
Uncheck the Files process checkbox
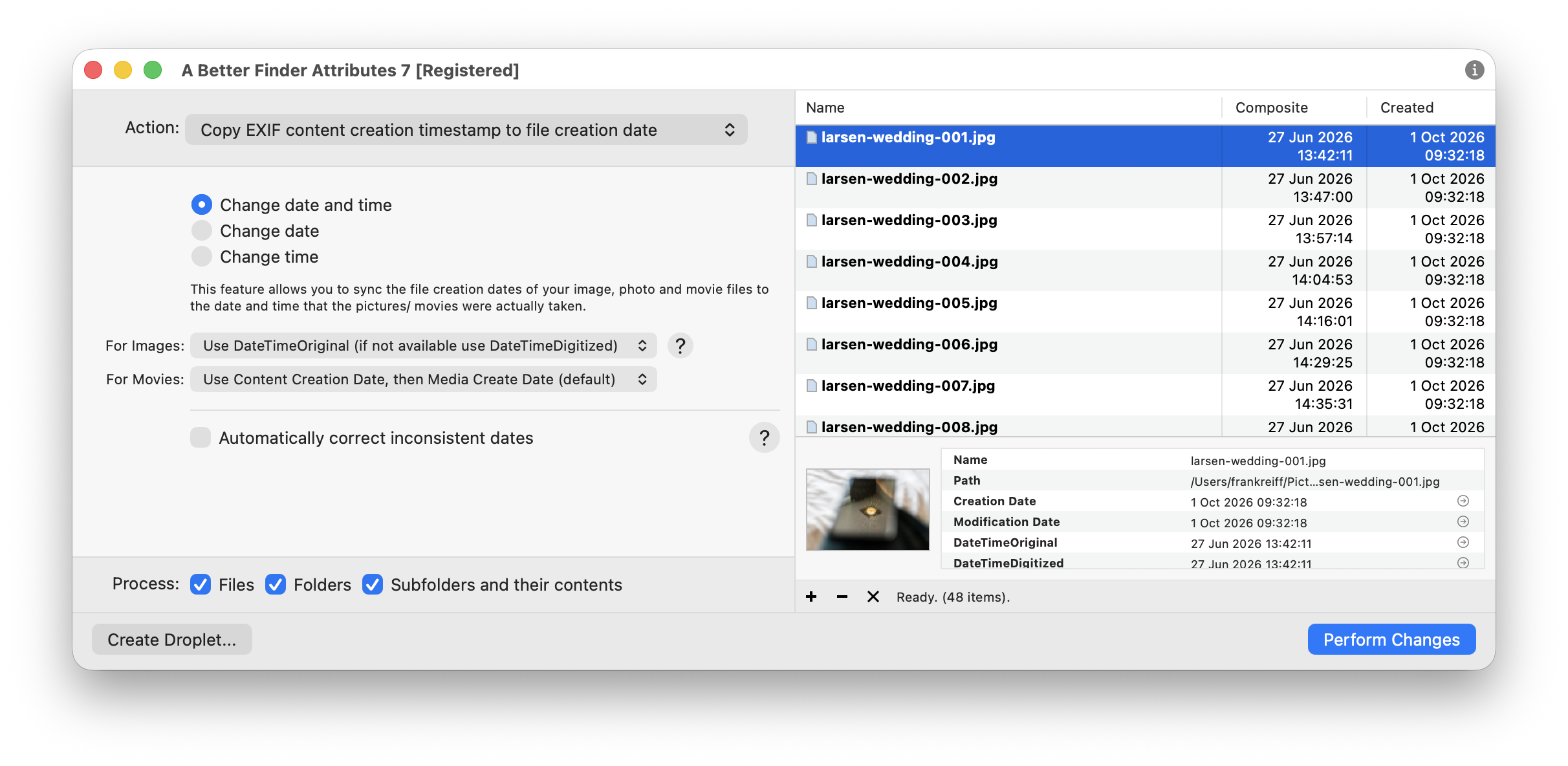pyautogui.click(x=201, y=585)
